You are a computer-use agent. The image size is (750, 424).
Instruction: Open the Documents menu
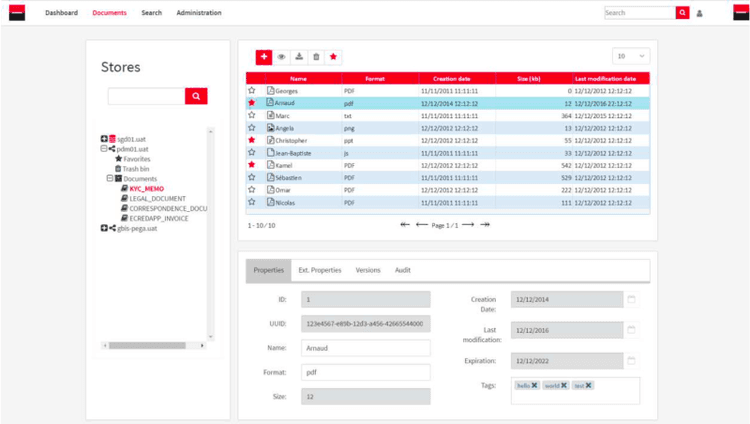click(x=110, y=13)
